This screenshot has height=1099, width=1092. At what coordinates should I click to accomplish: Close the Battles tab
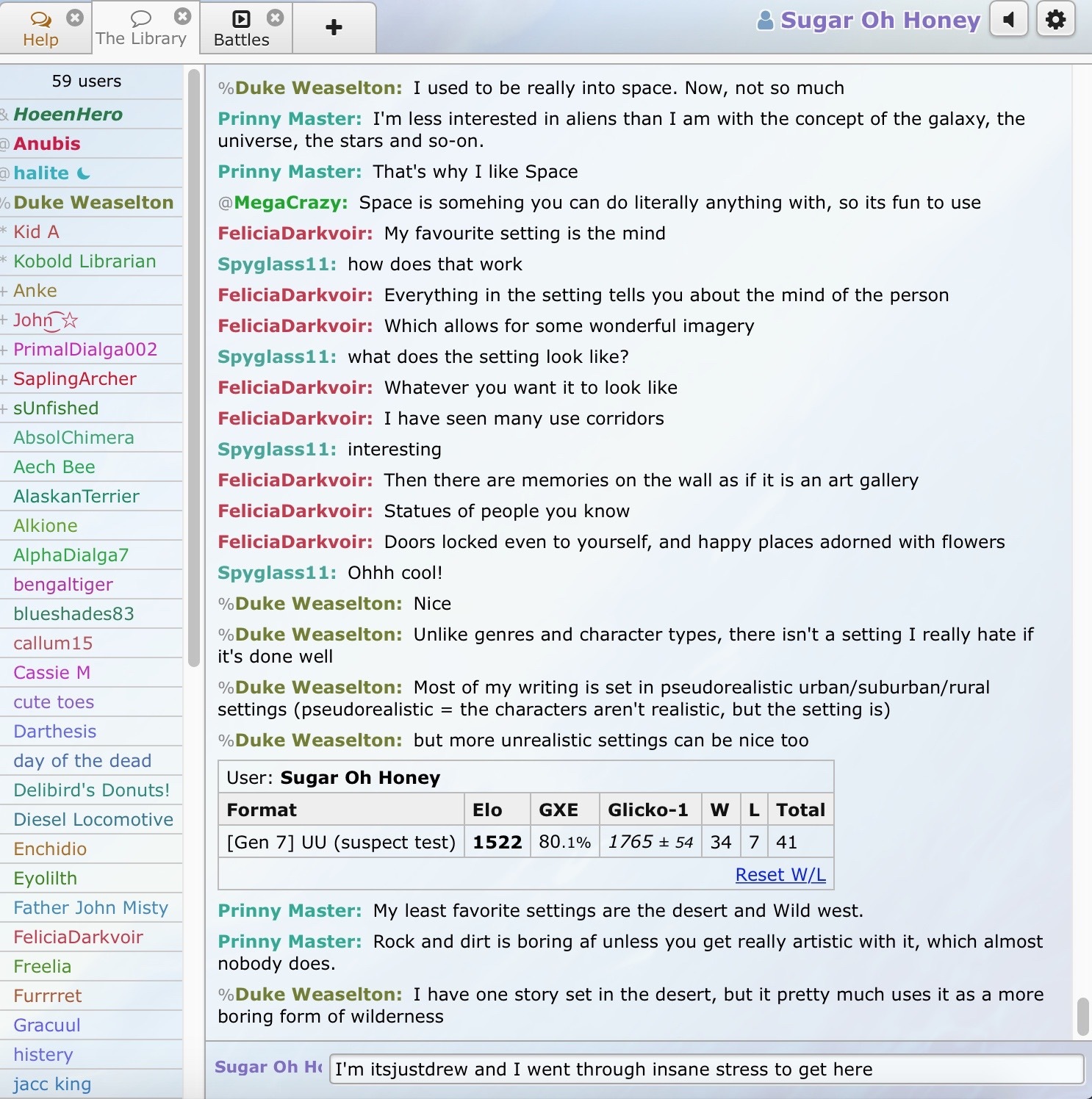[275, 18]
